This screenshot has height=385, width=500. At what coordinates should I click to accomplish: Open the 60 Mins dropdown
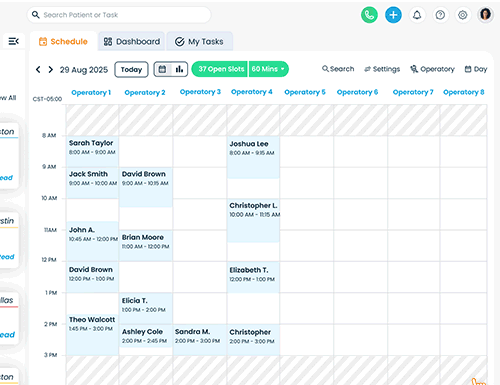pyautogui.click(x=269, y=69)
